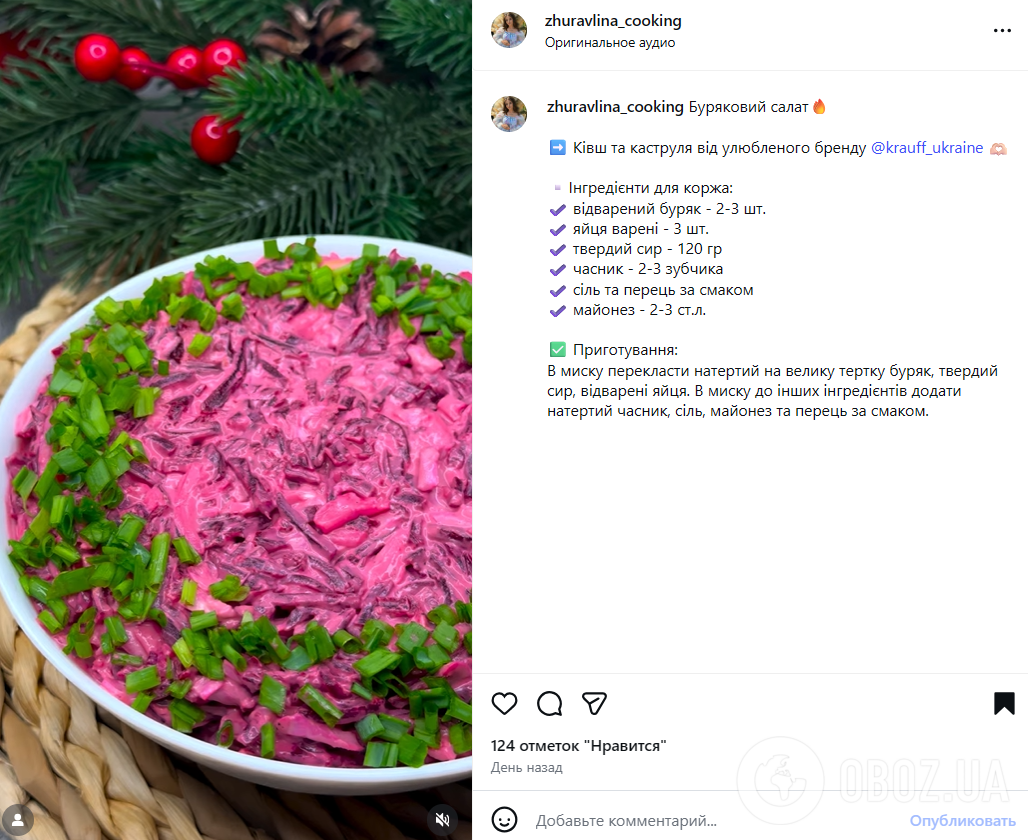Open zhuravlina_cooking username in caption
This screenshot has width=1028, height=840.
(615, 107)
